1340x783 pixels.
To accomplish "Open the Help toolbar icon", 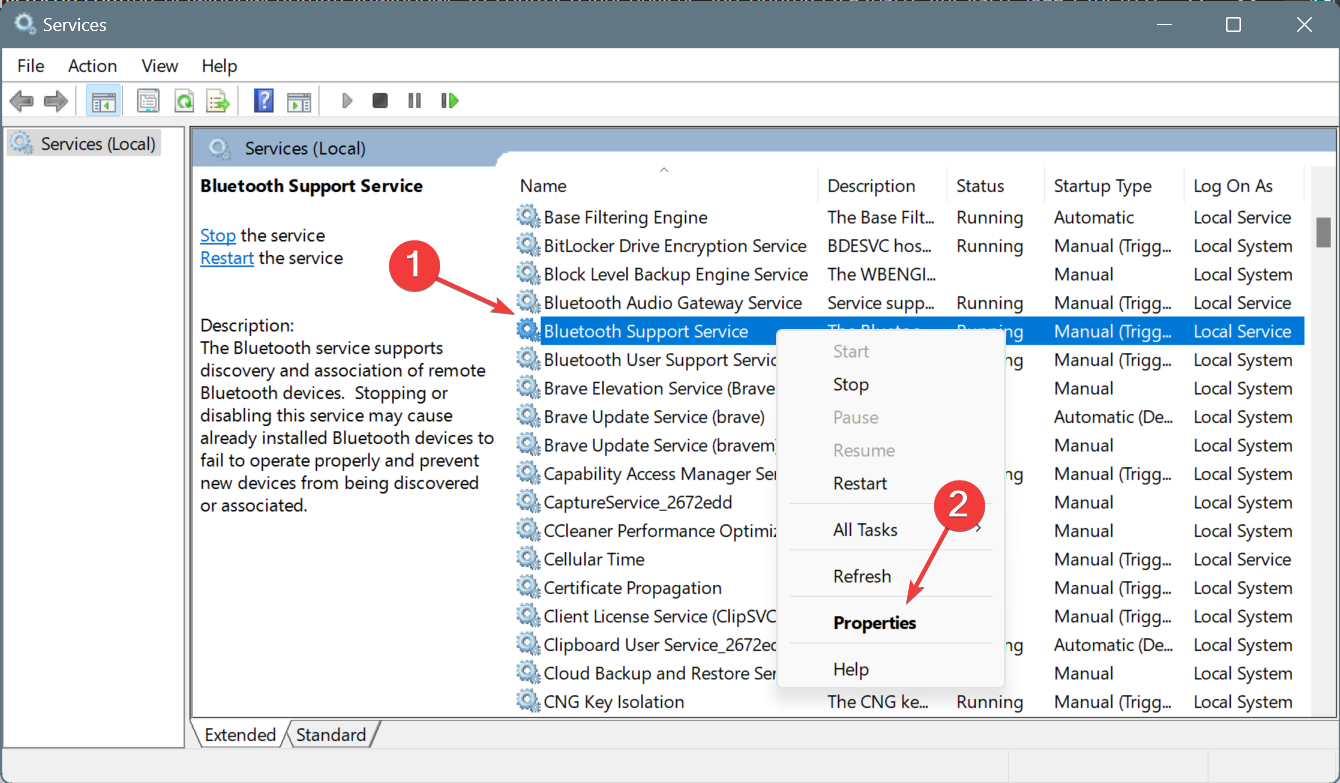I will (264, 101).
